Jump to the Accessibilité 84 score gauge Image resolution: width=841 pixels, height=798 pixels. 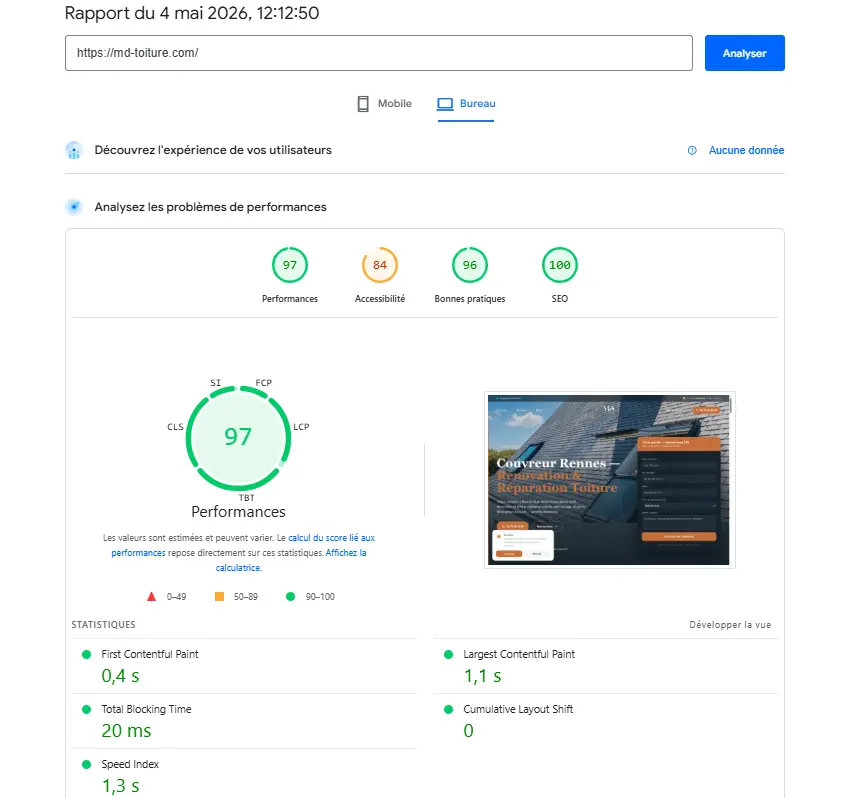380,265
